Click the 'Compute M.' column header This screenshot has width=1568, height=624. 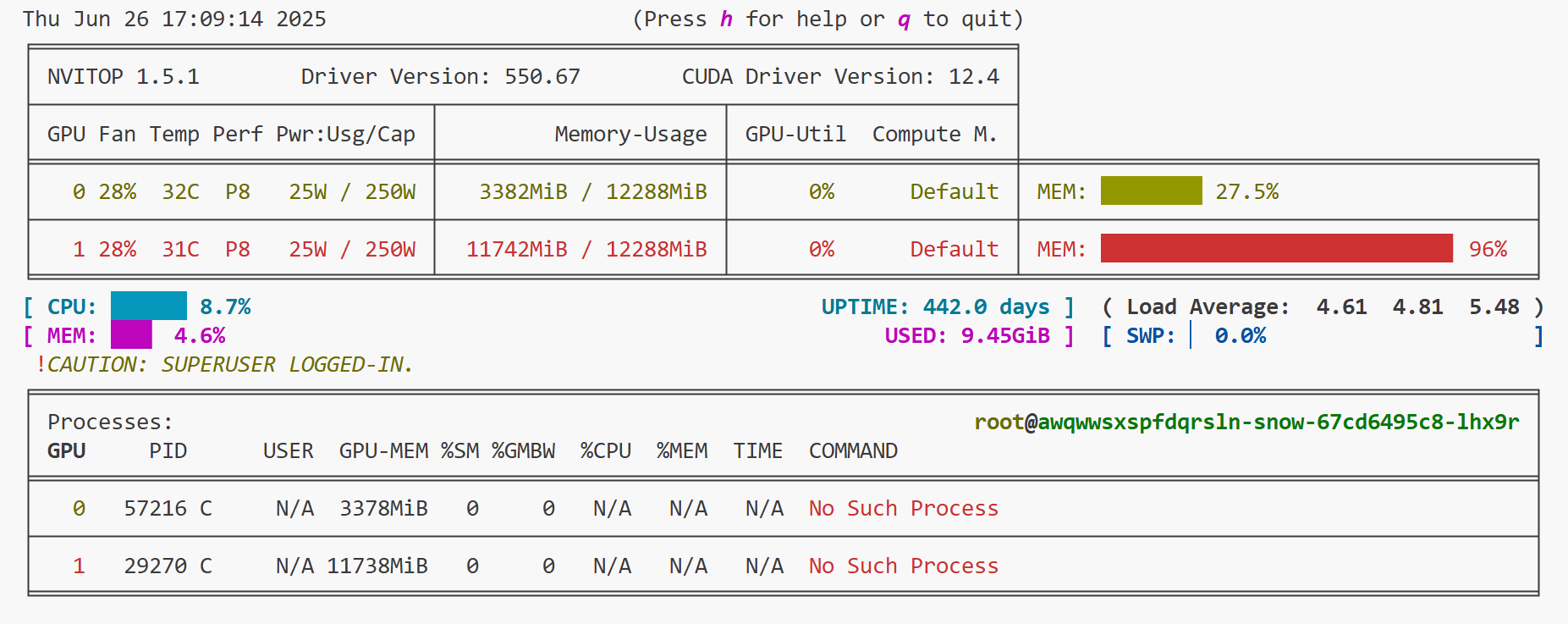pos(934,134)
